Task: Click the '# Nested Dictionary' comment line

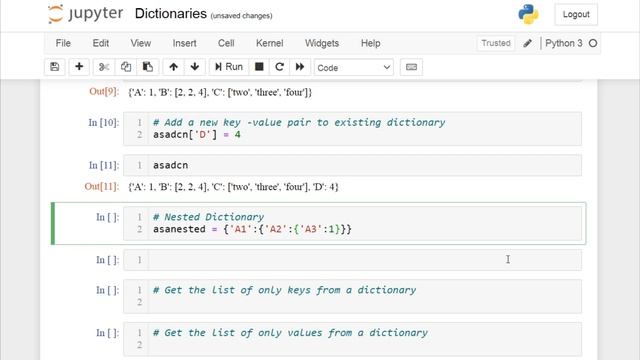Action: [208, 217]
